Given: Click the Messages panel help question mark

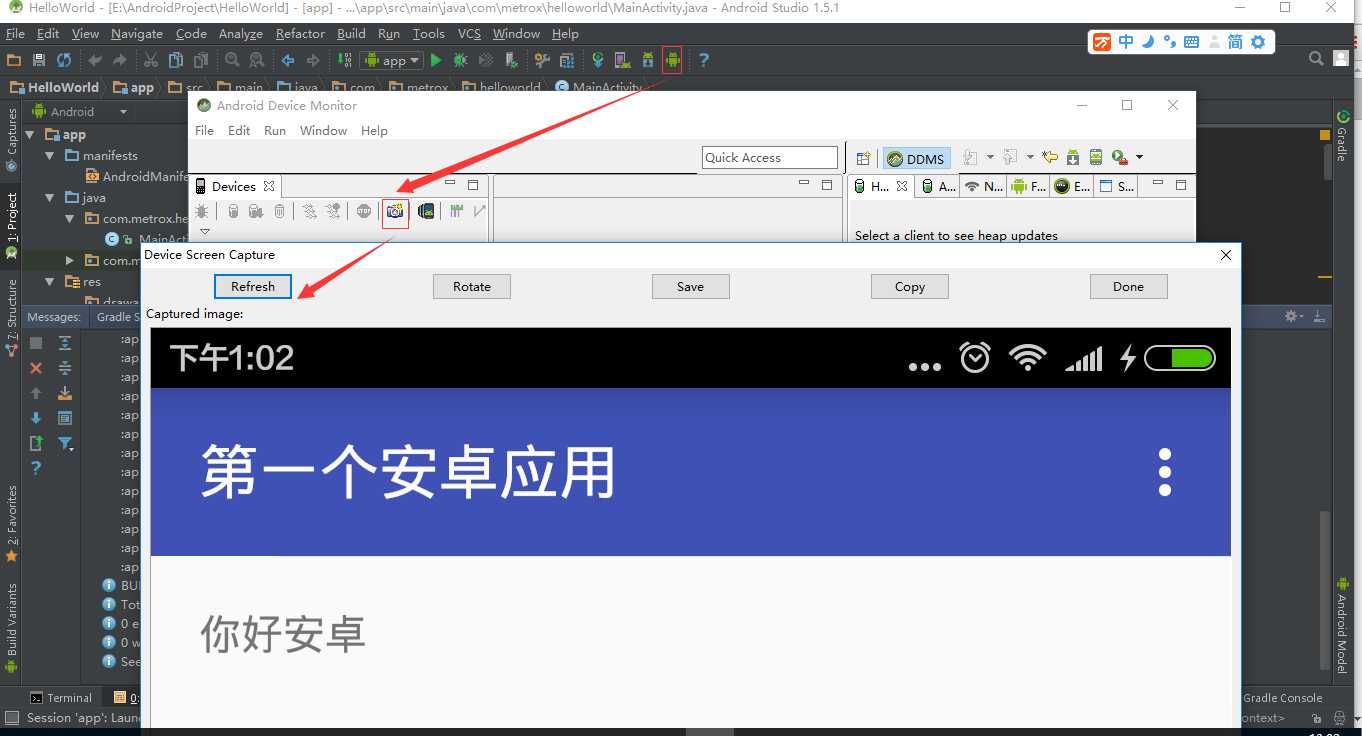Looking at the screenshot, I should pyautogui.click(x=36, y=468).
